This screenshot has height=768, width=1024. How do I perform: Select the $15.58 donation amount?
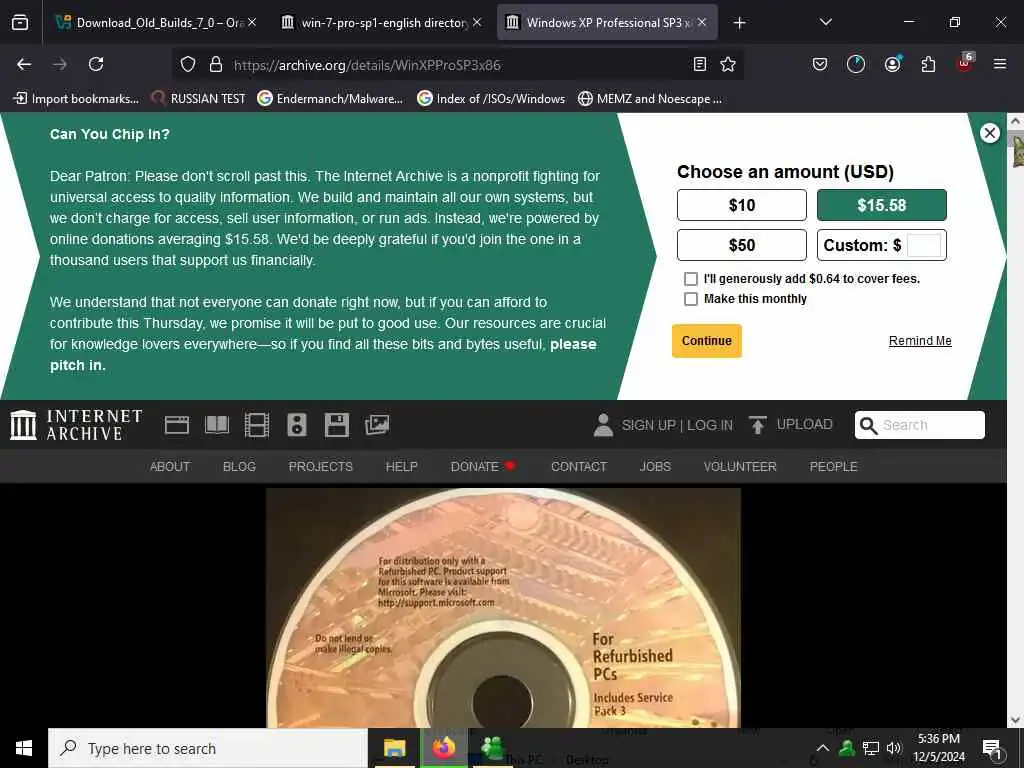(882, 205)
